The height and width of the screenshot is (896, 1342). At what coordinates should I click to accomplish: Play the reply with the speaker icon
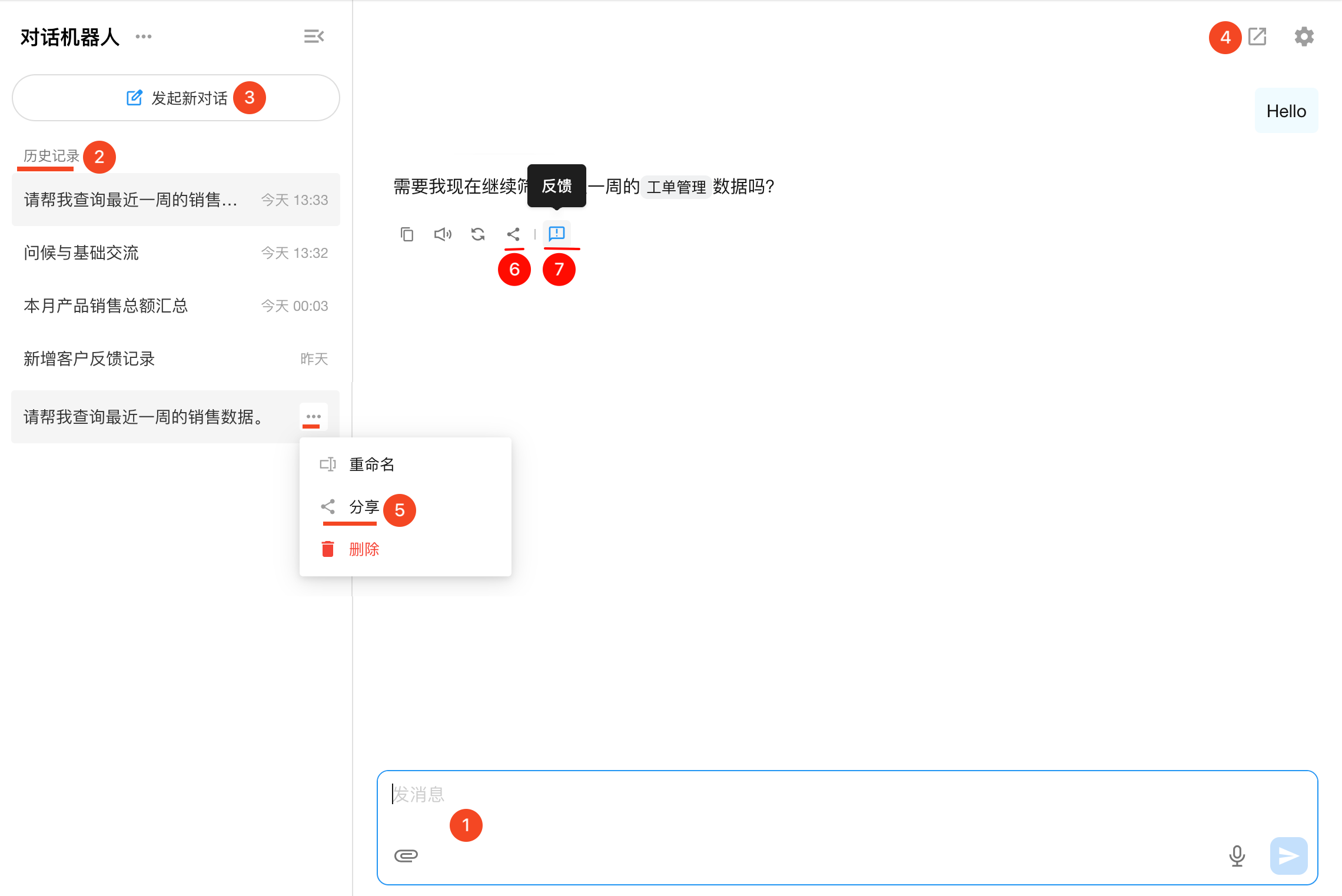click(x=443, y=234)
